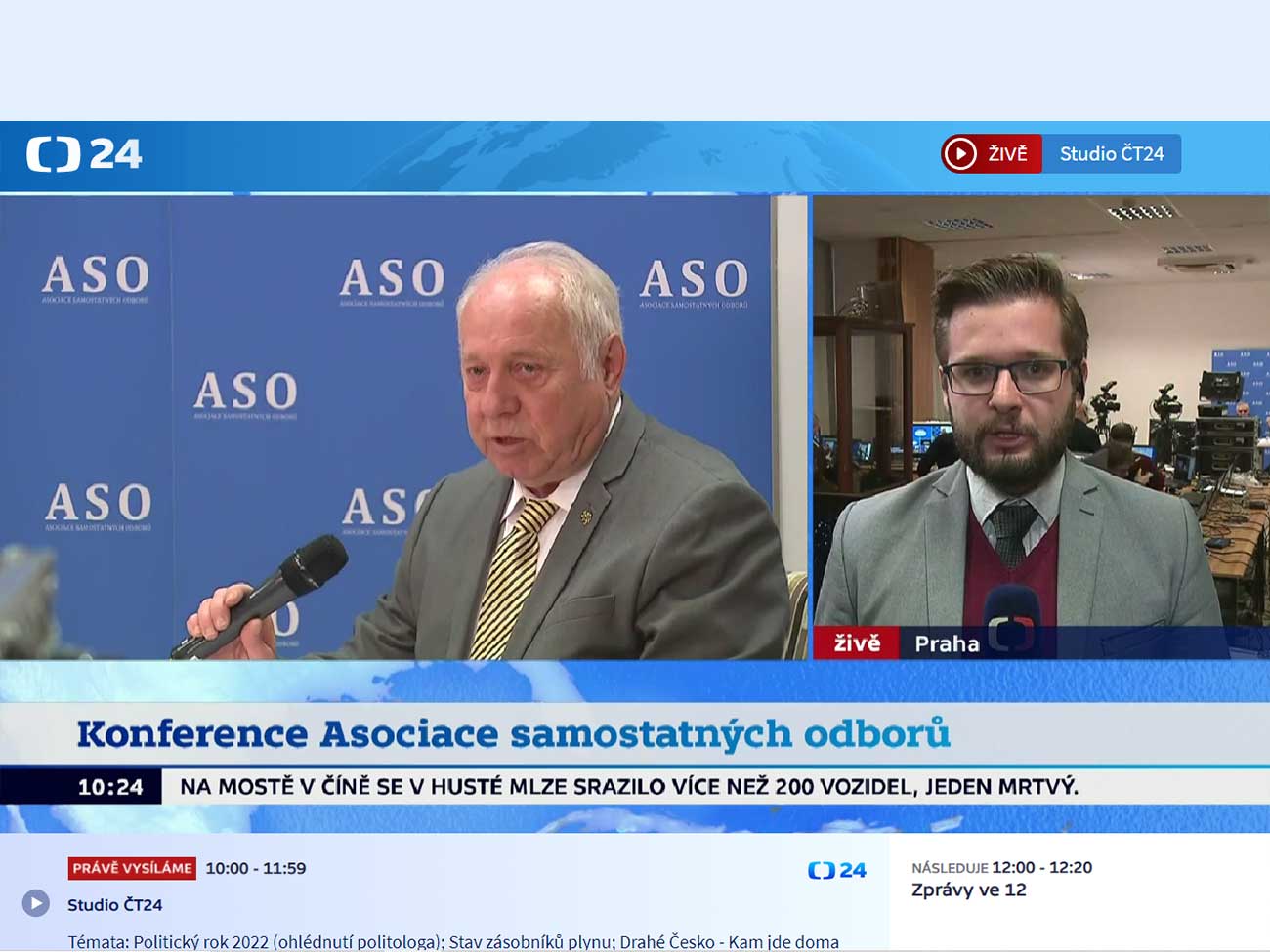Click the small ČT24 logo beside the schedule
Image resolution: width=1270 pixels, height=952 pixels.
837,870
